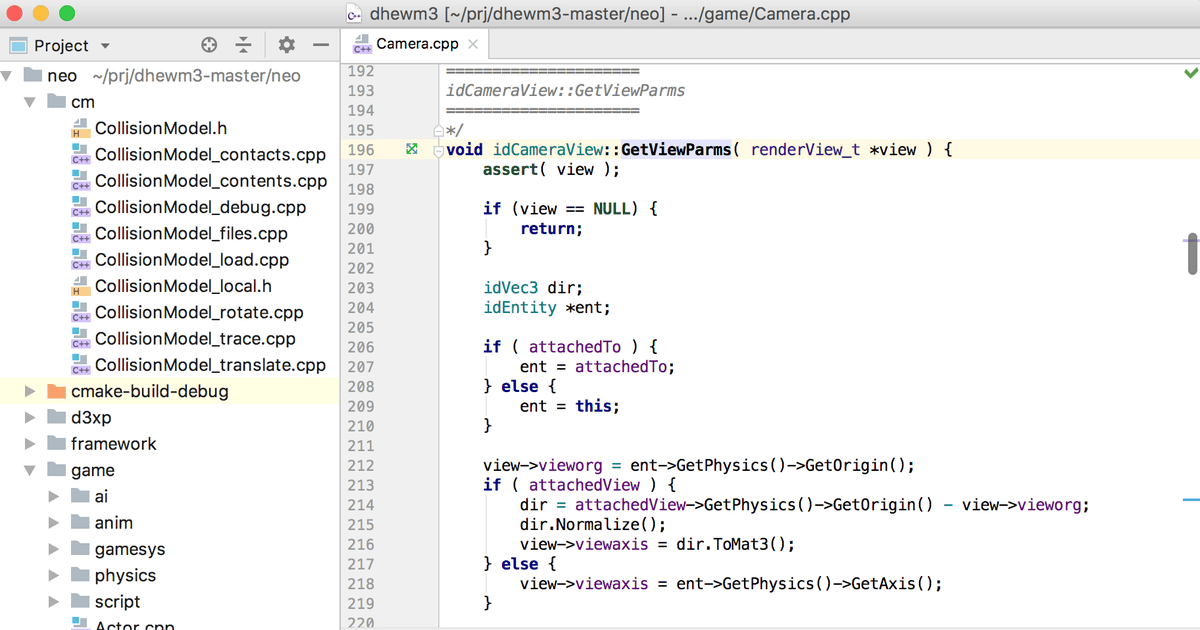Collapse the cm folder
1200x630 pixels.
click(x=30, y=102)
